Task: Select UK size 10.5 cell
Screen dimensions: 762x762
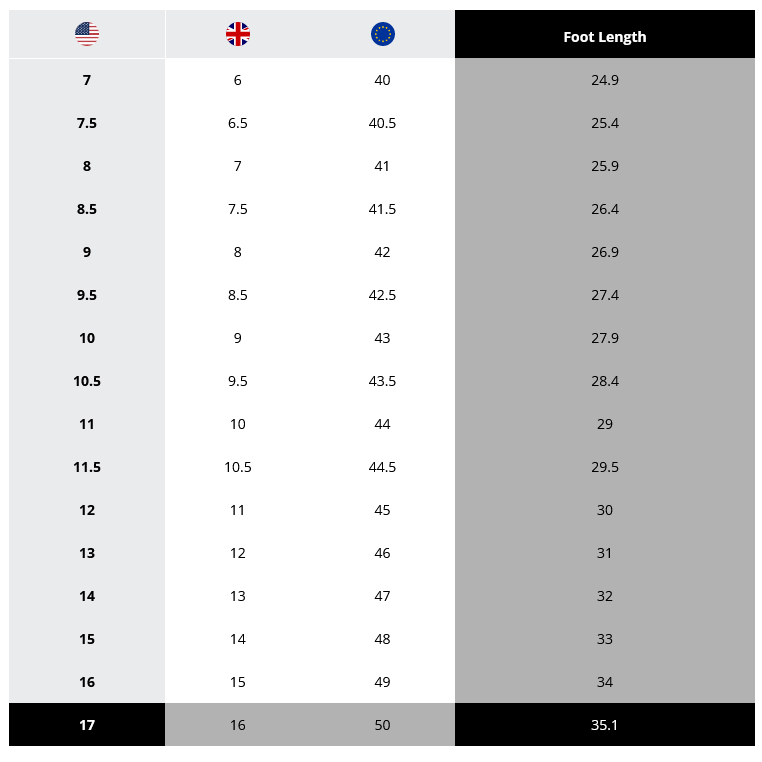Action: click(x=238, y=467)
